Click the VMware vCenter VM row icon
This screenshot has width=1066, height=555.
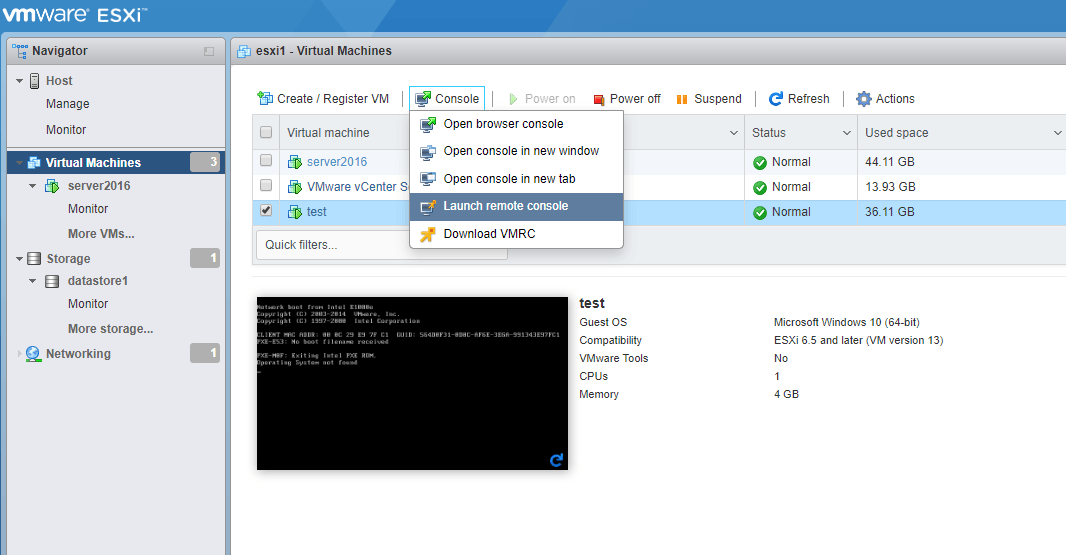[x=295, y=187]
